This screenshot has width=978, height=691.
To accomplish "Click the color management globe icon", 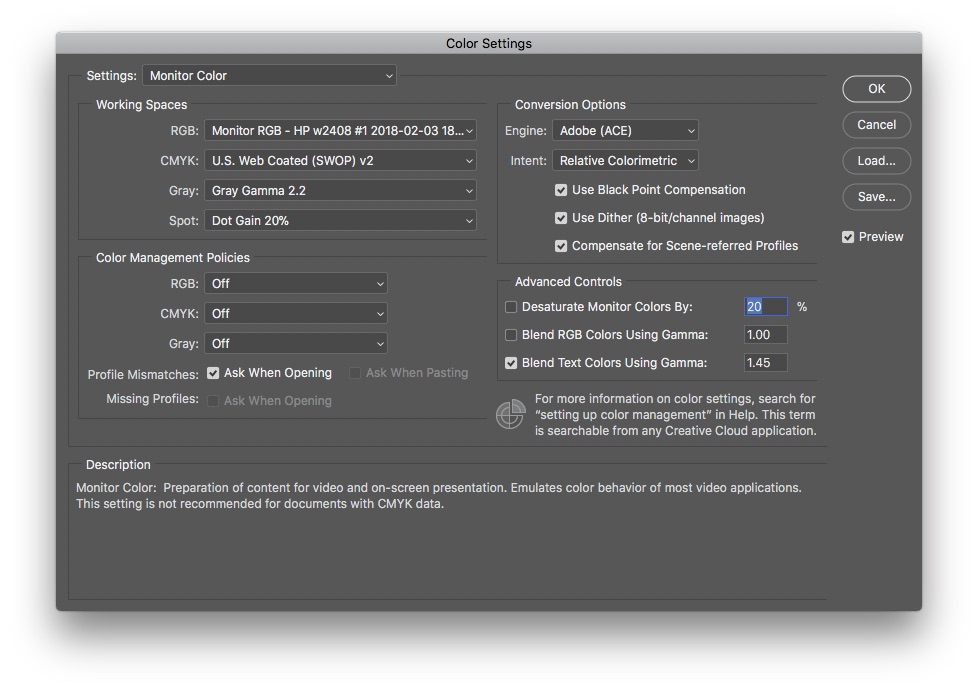I will click(511, 414).
